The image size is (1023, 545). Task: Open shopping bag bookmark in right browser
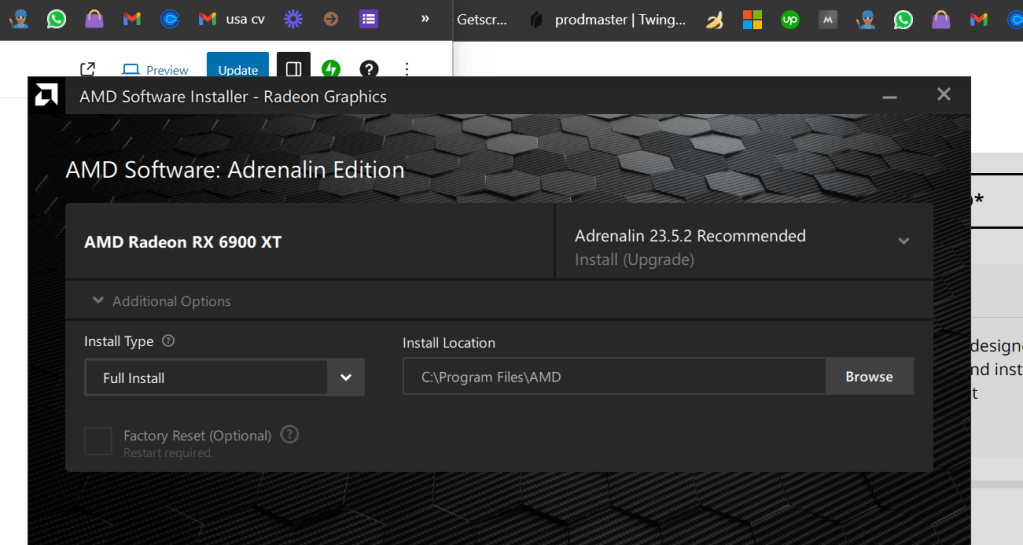(x=941, y=20)
